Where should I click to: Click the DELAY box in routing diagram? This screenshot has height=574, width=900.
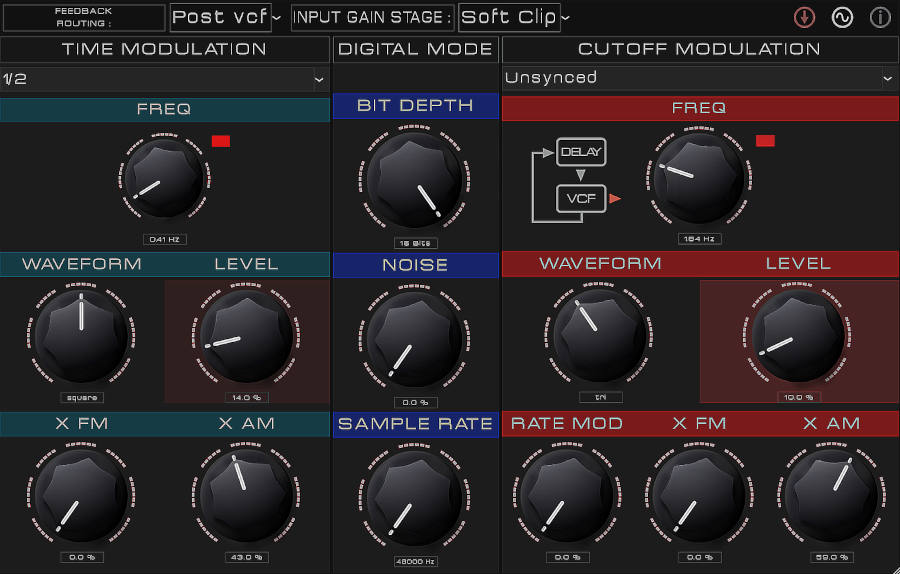tap(581, 152)
